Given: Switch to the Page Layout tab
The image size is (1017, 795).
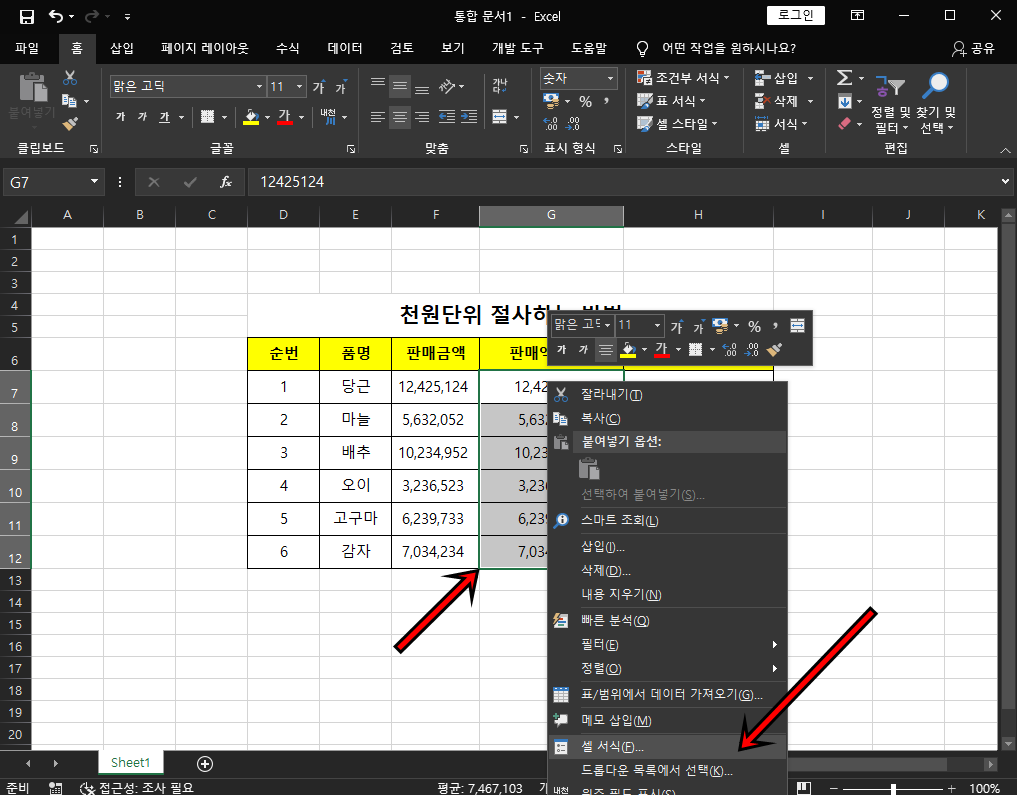Looking at the screenshot, I should point(205,49).
